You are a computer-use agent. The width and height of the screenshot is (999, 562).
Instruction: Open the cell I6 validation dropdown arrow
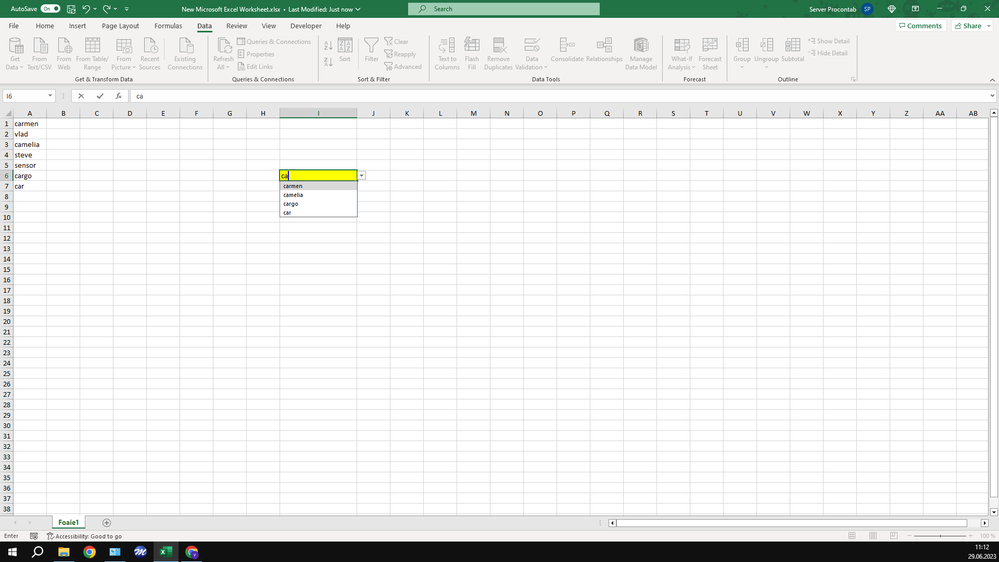[x=361, y=175]
